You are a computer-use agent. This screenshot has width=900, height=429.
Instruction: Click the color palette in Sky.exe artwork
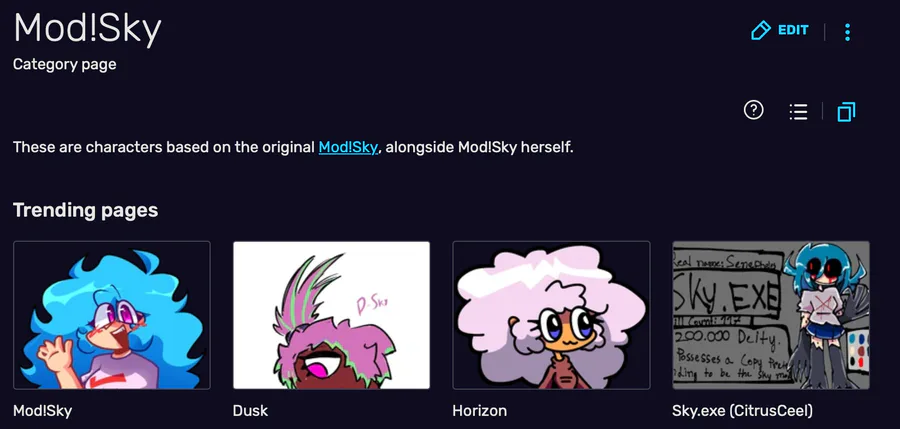(858, 351)
